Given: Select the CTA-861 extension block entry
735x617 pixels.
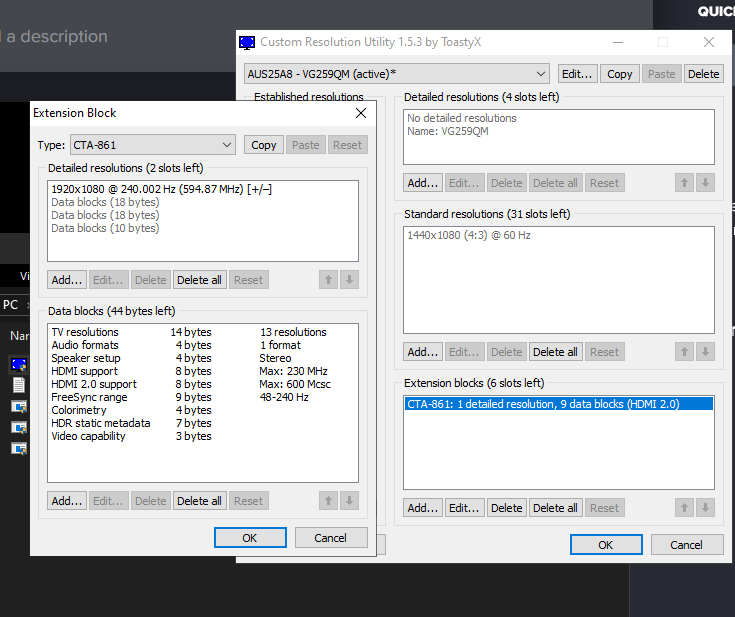Looking at the screenshot, I should pos(558,405).
